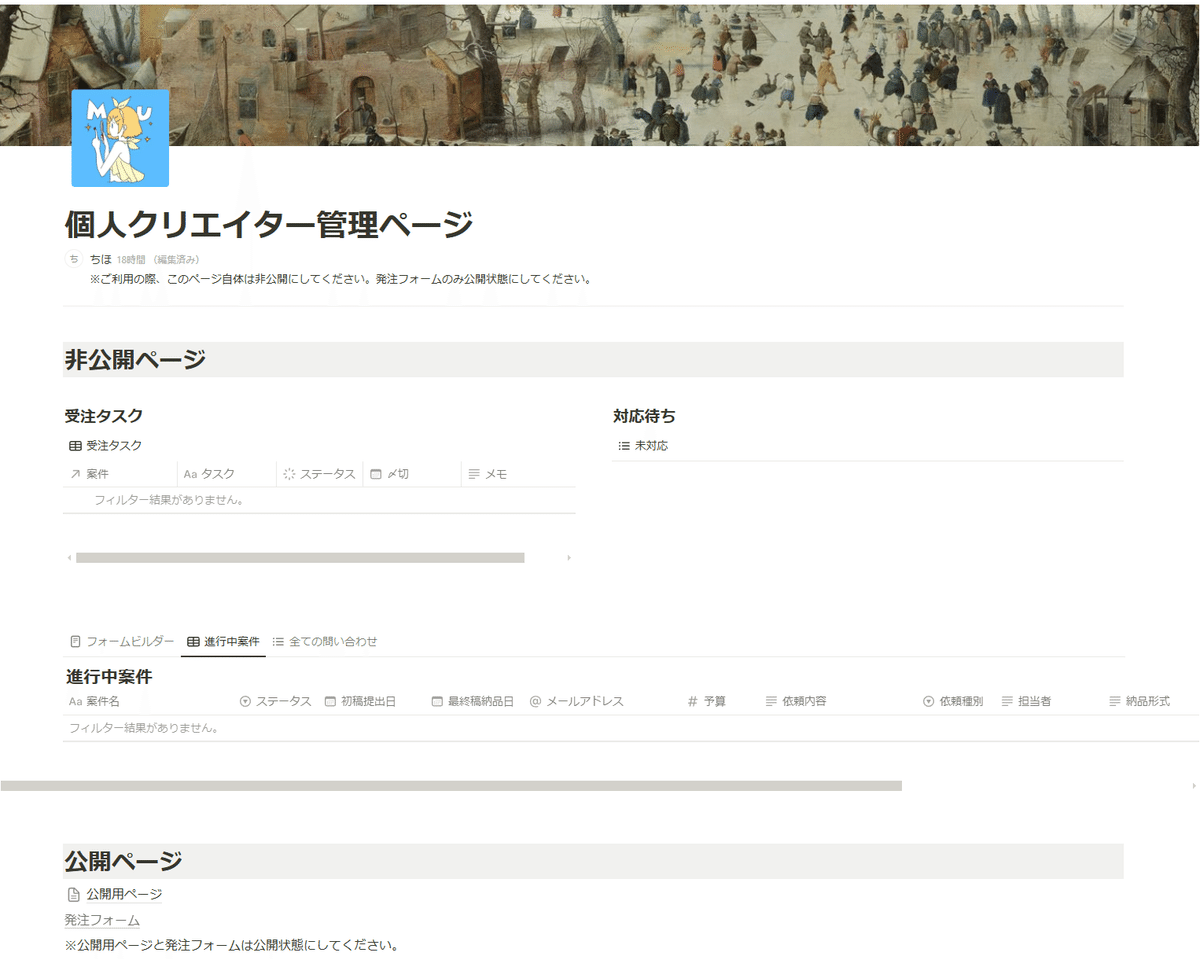
Task: Select the 未対応 view tab
Action: pos(642,446)
